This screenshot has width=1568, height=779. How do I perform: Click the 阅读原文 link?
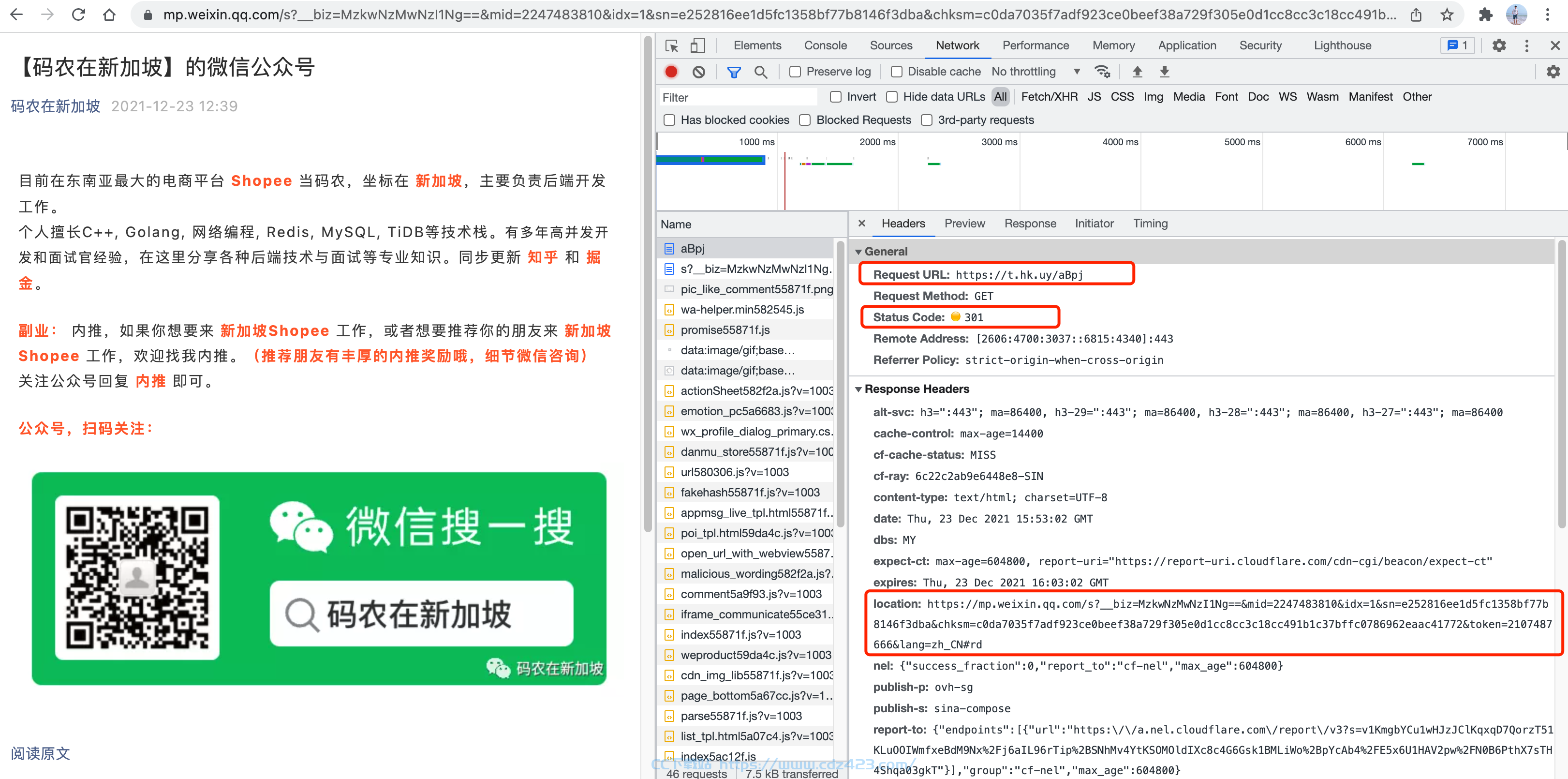(40, 753)
